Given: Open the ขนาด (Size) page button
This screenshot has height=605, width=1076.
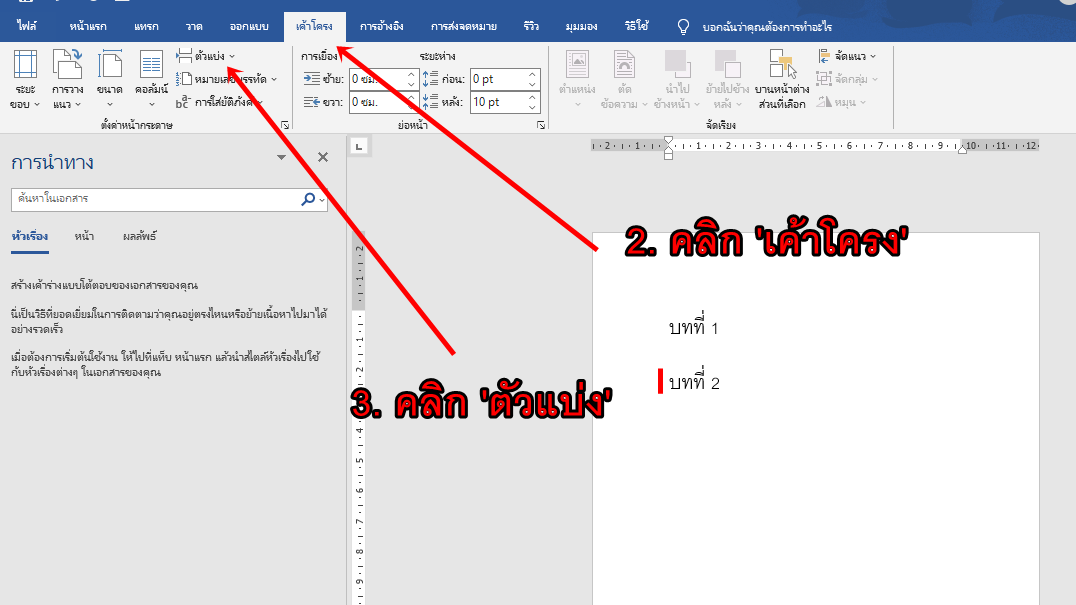Looking at the screenshot, I should coord(110,80).
